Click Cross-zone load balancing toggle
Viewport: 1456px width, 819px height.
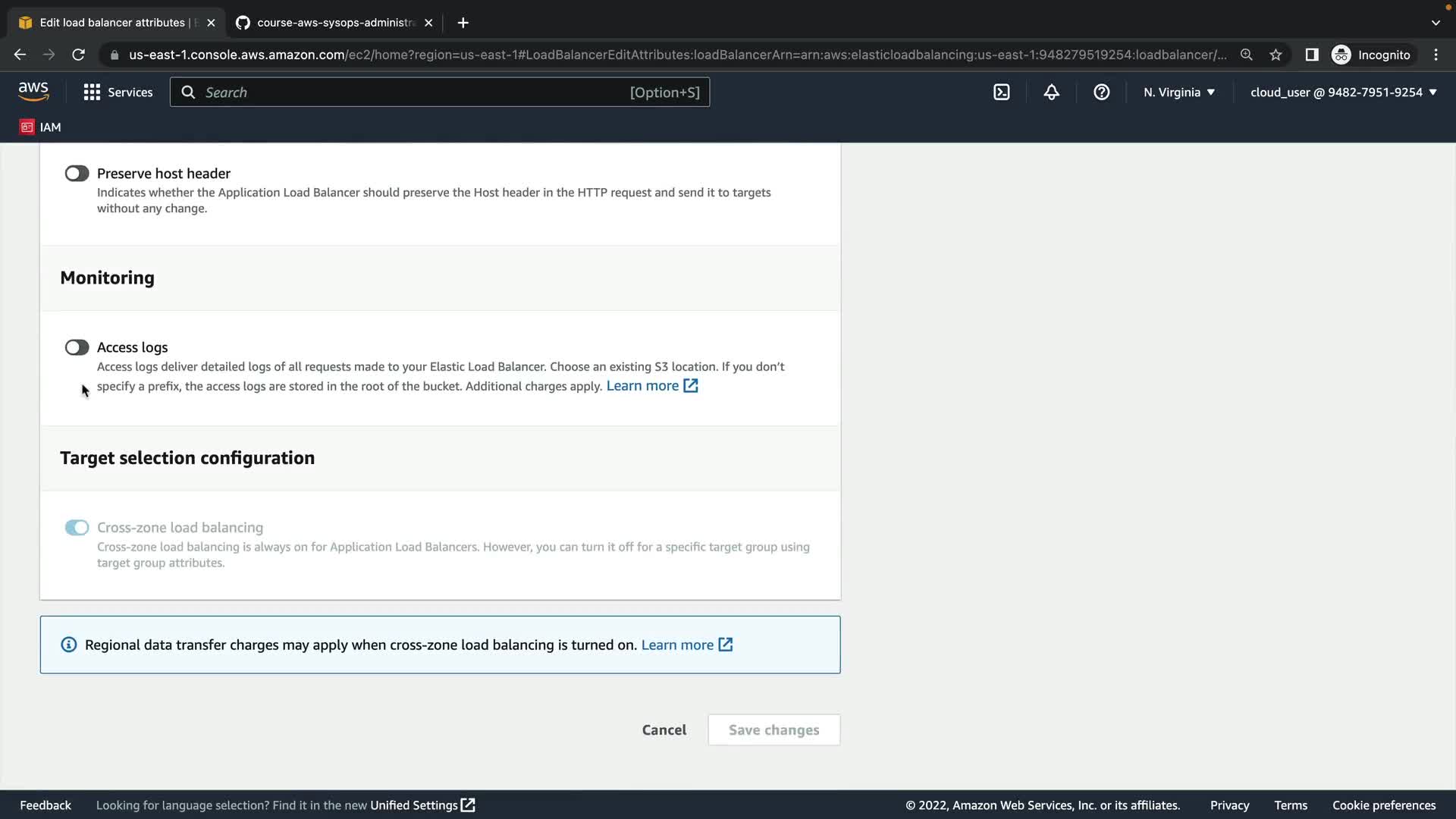pos(77,528)
